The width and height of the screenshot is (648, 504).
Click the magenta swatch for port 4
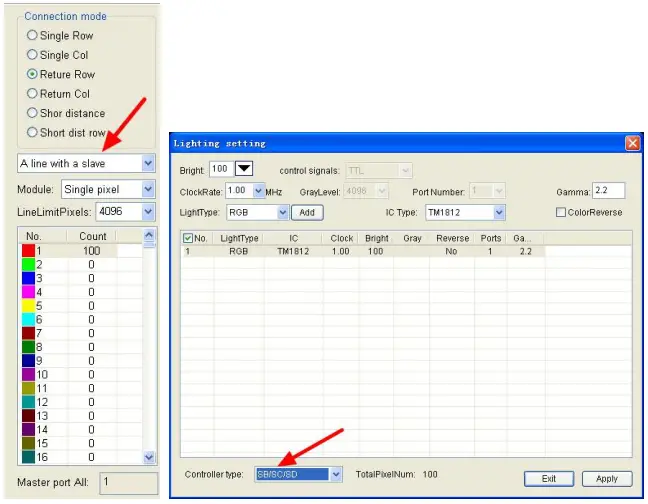(x=28, y=292)
